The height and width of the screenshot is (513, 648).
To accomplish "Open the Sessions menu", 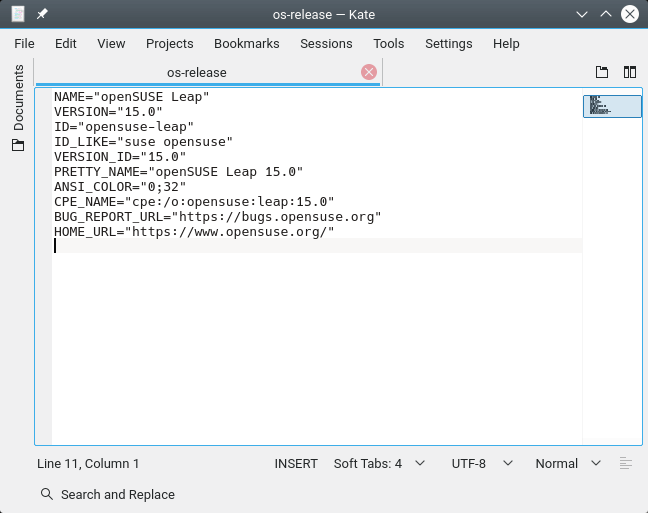I will point(326,43).
